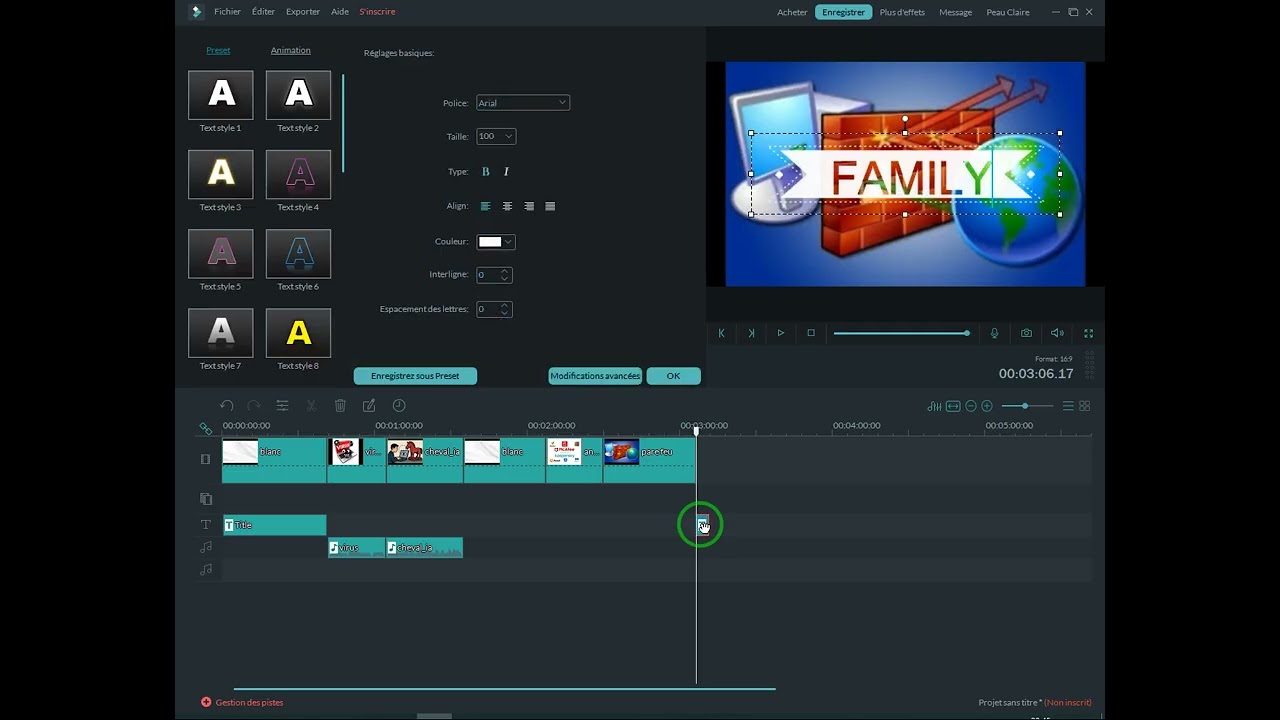Confirm with the OK button
Image resolution: width=1280 pixels, height=720 pixels.
[673, 376]
